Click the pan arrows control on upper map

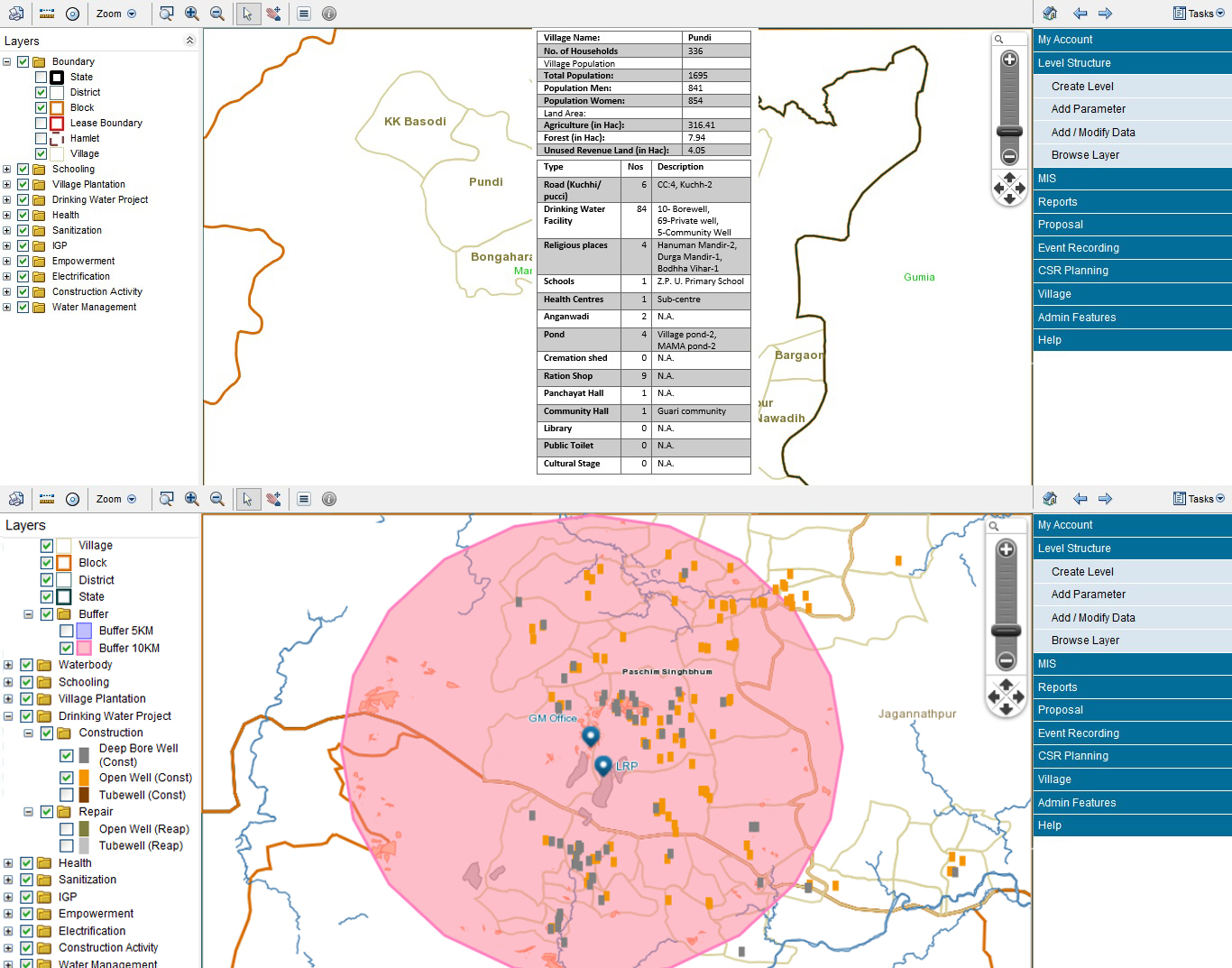click(x=1009, y=189)
